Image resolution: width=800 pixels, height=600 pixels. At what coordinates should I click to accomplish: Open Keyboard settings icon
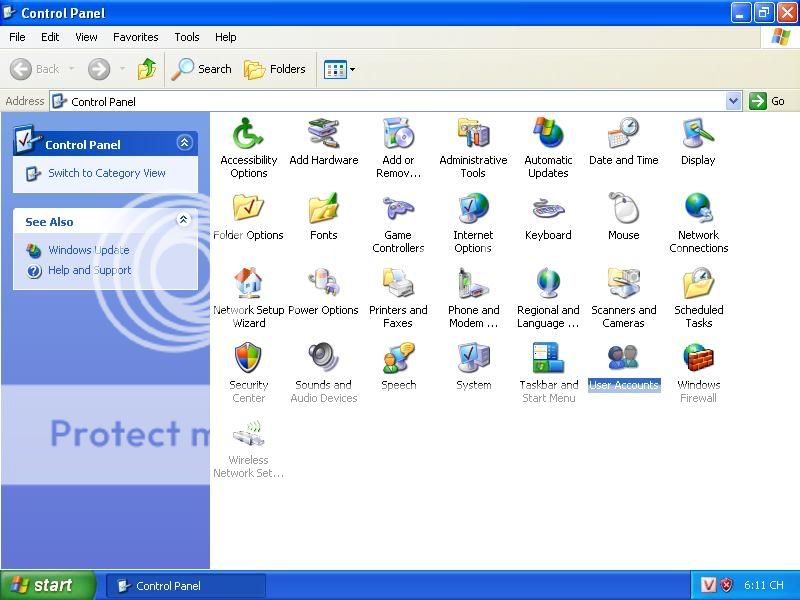pos(548,217)
